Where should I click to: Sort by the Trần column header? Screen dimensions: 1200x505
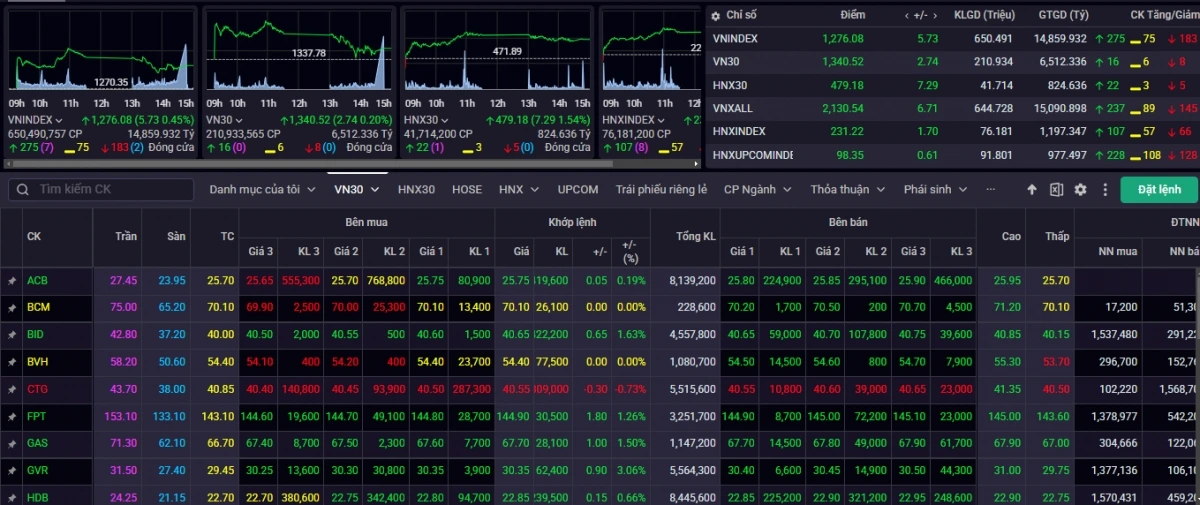pyautogui.click(x=117, y=237)
